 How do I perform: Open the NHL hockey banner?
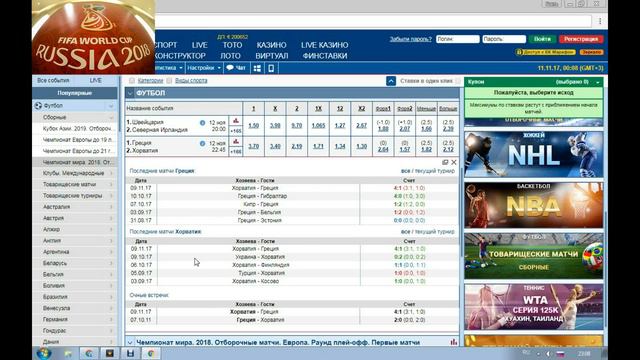click(x=533, y=154)
